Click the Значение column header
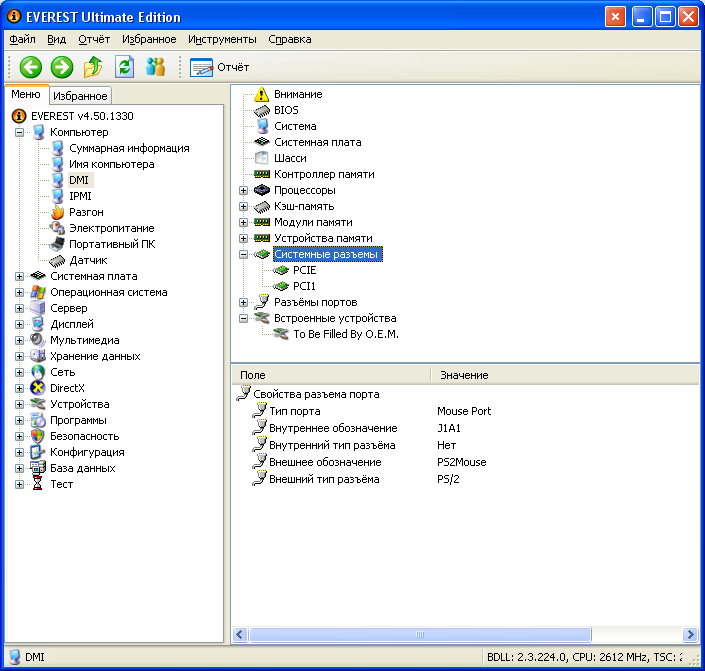This screenshot has height=671, width=705. 565,375
